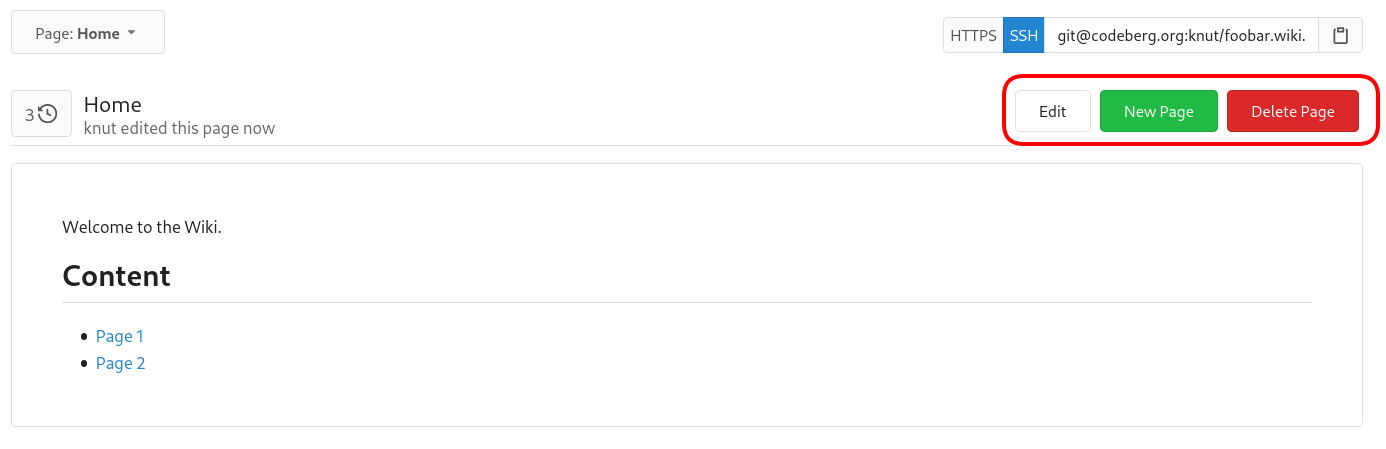Click the clock history icon
This screenshot has height=449, width=1386.
(48, 114)
